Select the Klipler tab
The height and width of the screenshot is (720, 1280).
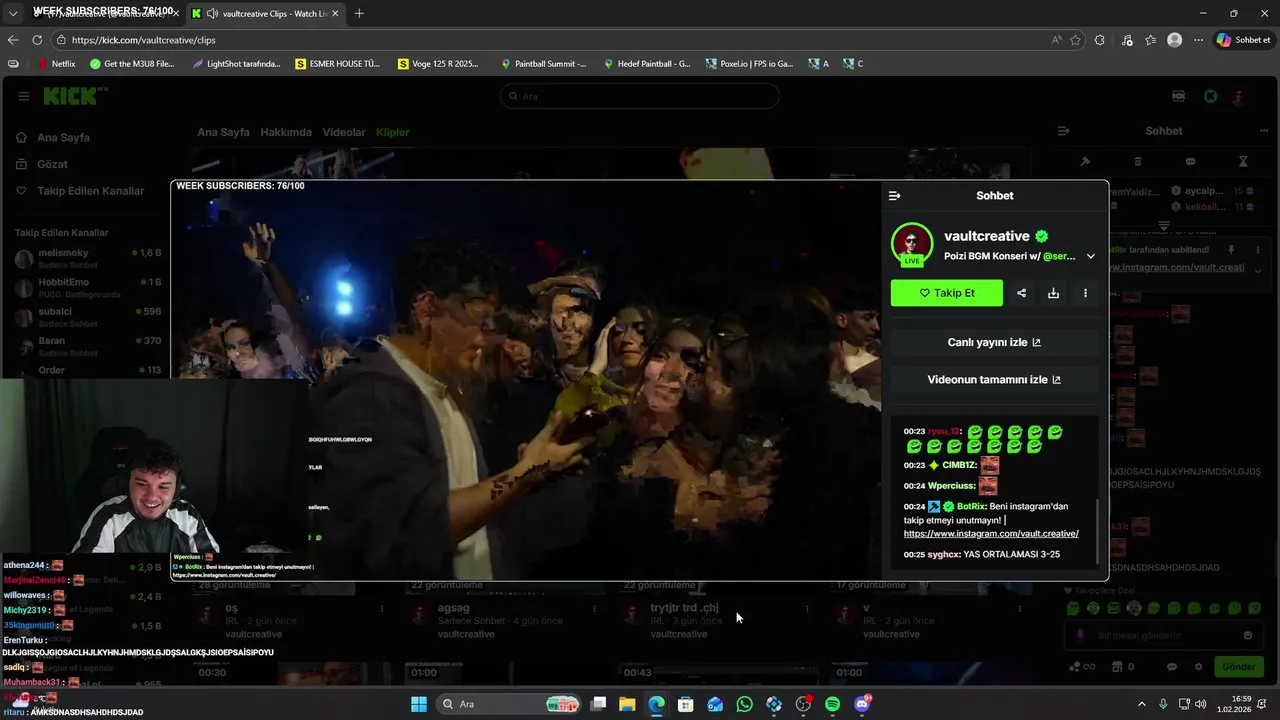(393, 132)
